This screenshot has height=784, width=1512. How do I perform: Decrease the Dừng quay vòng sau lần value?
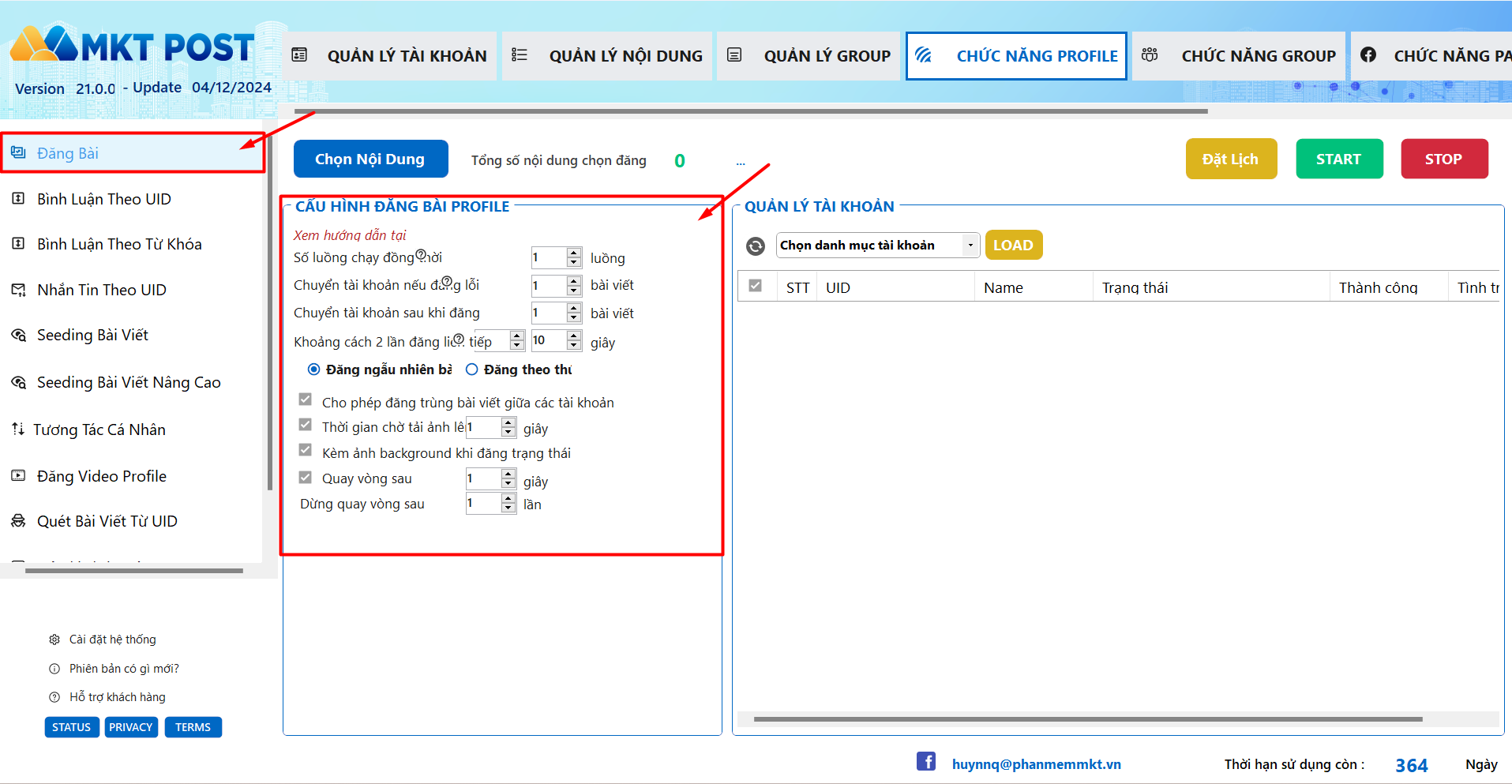(x=508, y=508)
